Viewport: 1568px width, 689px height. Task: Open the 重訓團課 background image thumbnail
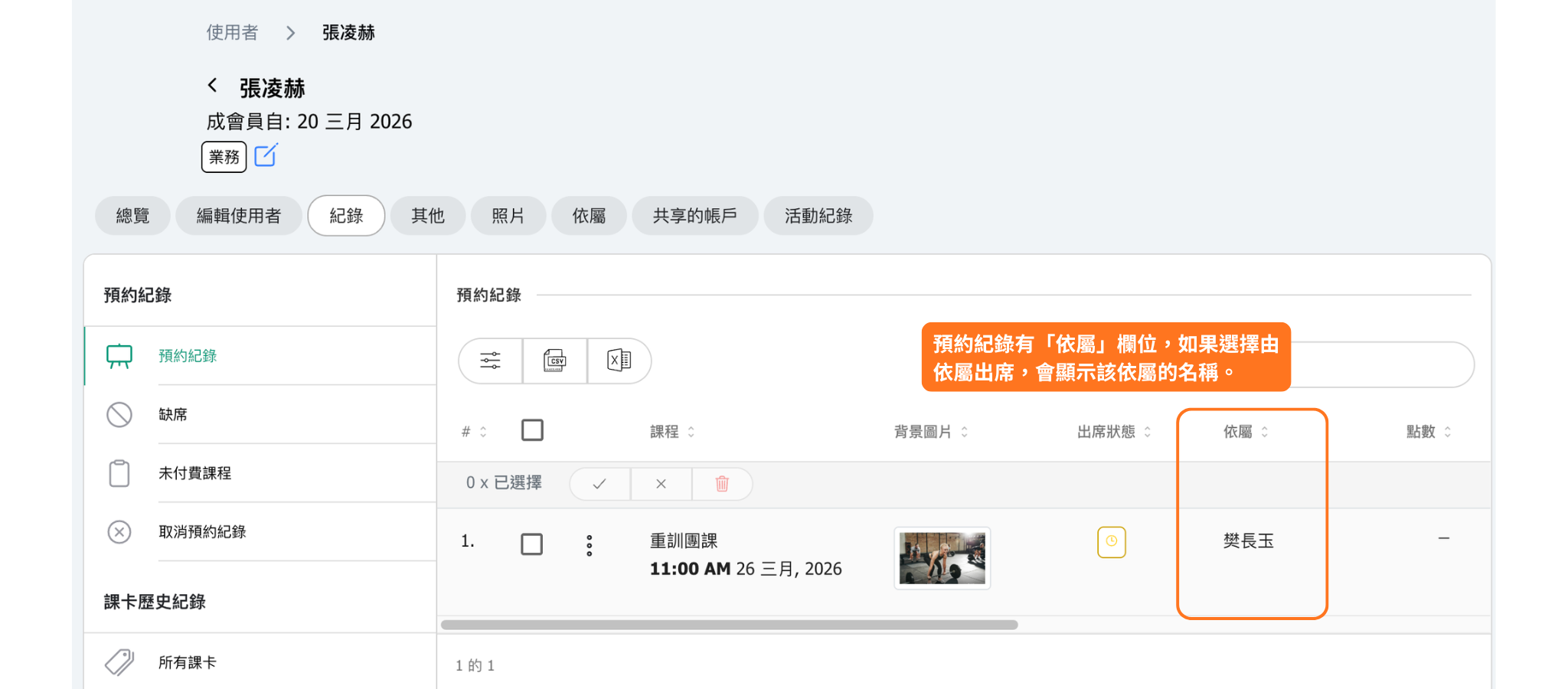pyautogui.click(x=942, y=558)
